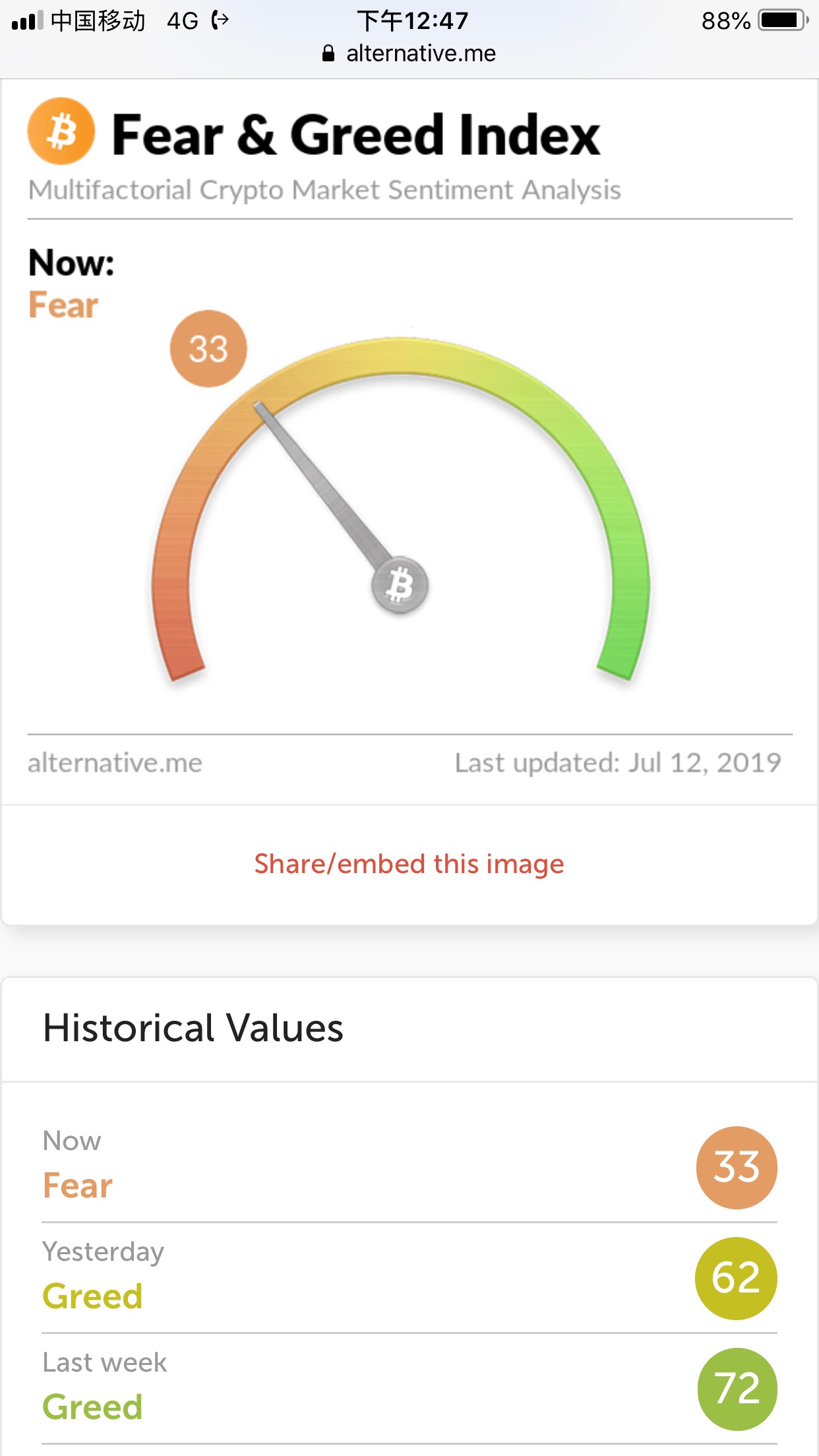Click the green 72 Last week circle
This screenshot has height=1456, width=819.
tap(737, 1389)
